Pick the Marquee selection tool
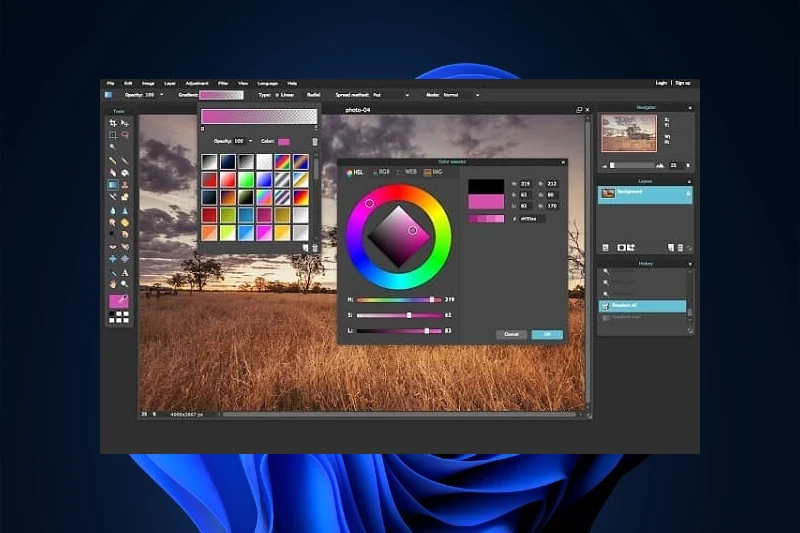Viewport: 800px width, 533px height. (113, 135)
